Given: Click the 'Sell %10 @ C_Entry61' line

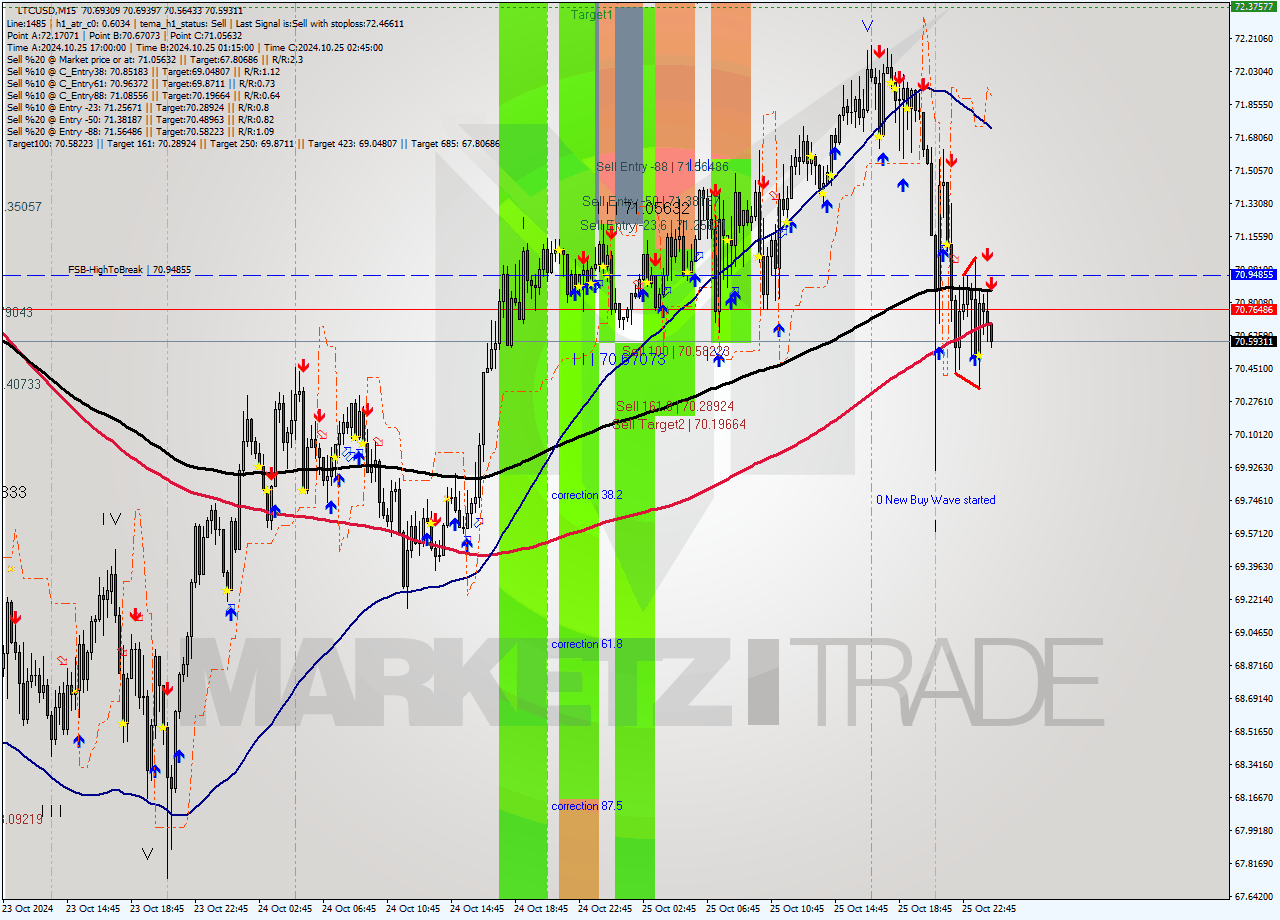Looking at the screenshot, I should (143, 83).
